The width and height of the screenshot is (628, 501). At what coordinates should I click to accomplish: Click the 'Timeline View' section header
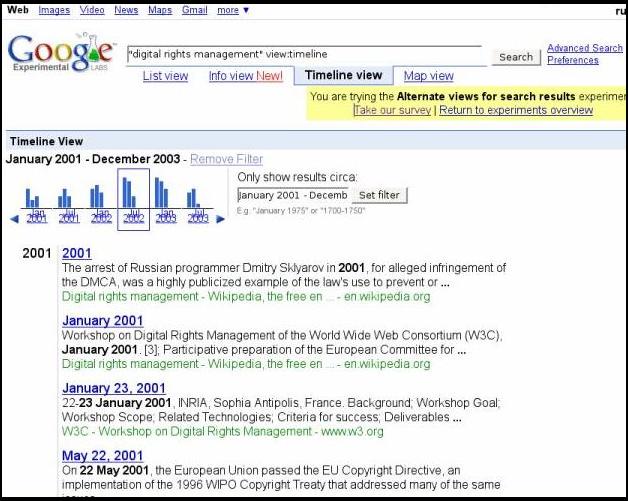point(46,141)
